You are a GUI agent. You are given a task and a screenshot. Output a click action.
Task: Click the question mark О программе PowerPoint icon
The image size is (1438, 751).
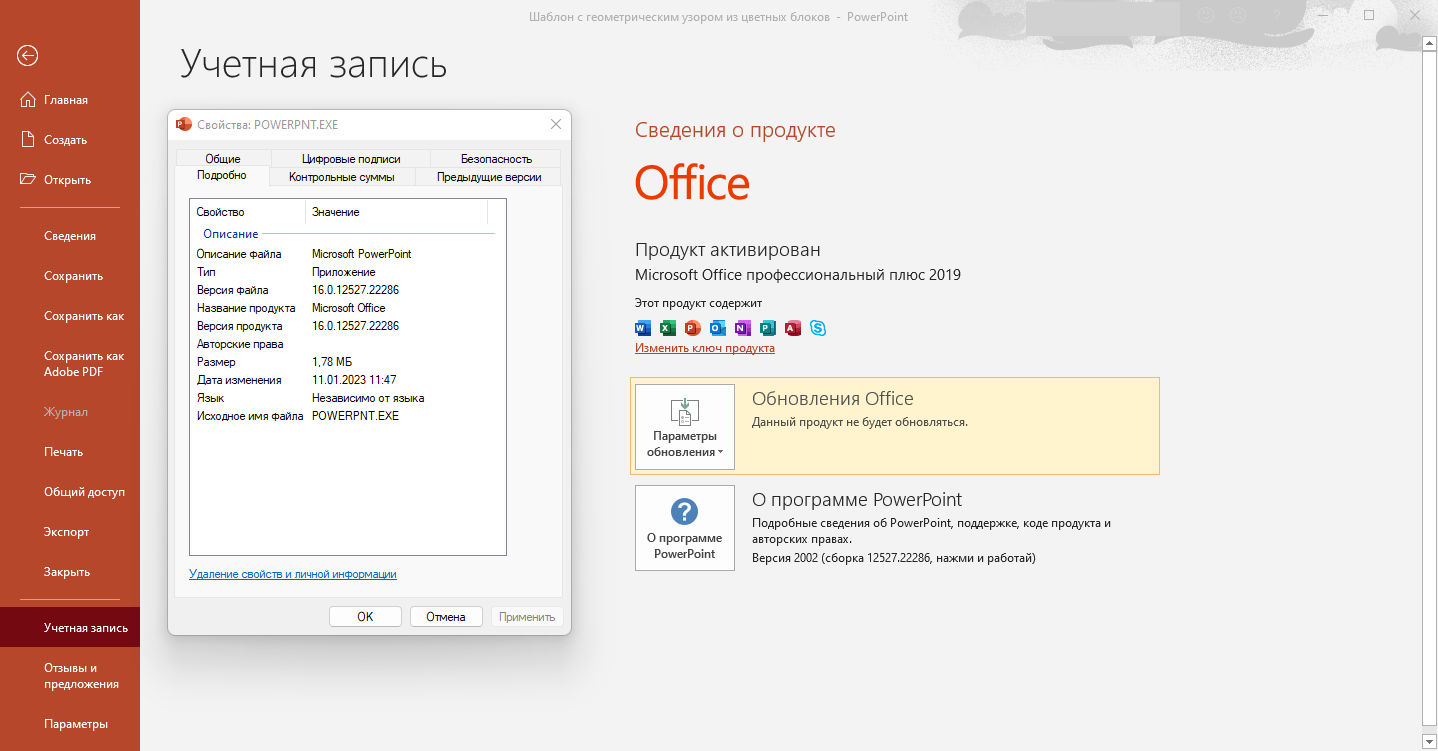point(685,512)
